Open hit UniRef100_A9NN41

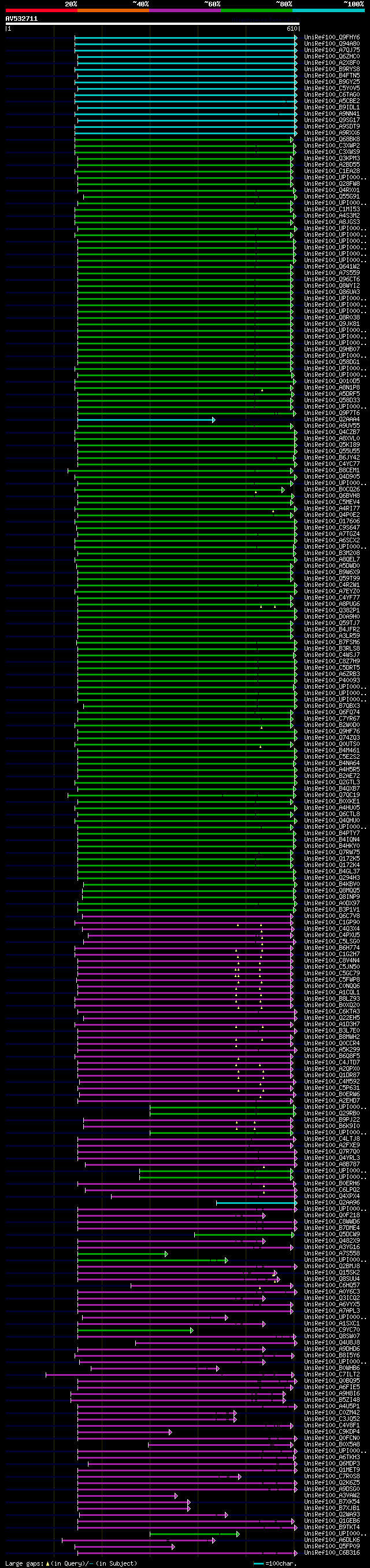(x=332, y=115)
